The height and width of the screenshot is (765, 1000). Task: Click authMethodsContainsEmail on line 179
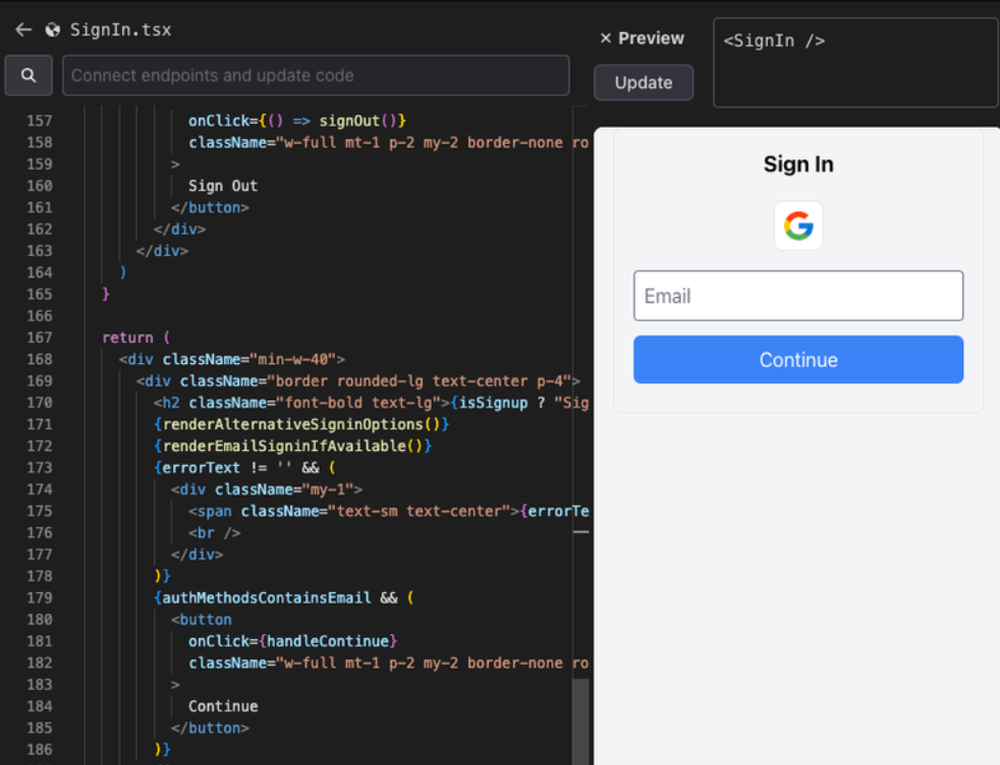coord(267,597)
